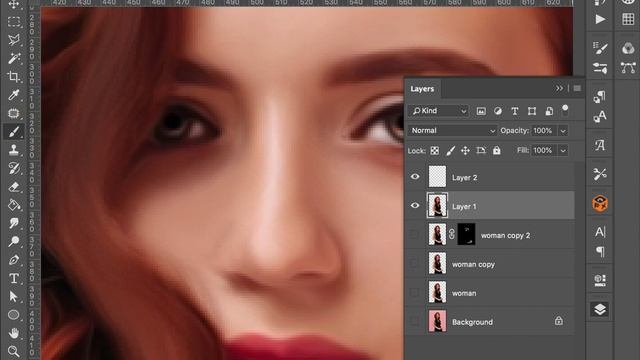
Task: Select the woman copy 2 layer mask
Action: 466,234
